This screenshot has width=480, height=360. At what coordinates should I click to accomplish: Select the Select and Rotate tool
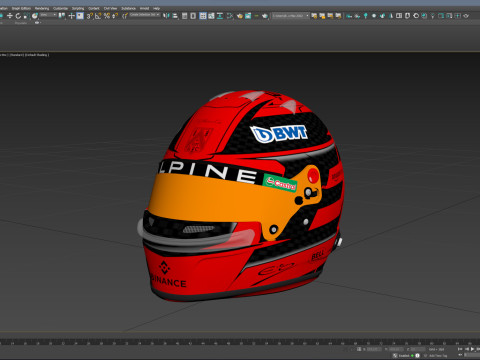pos(18,16)
